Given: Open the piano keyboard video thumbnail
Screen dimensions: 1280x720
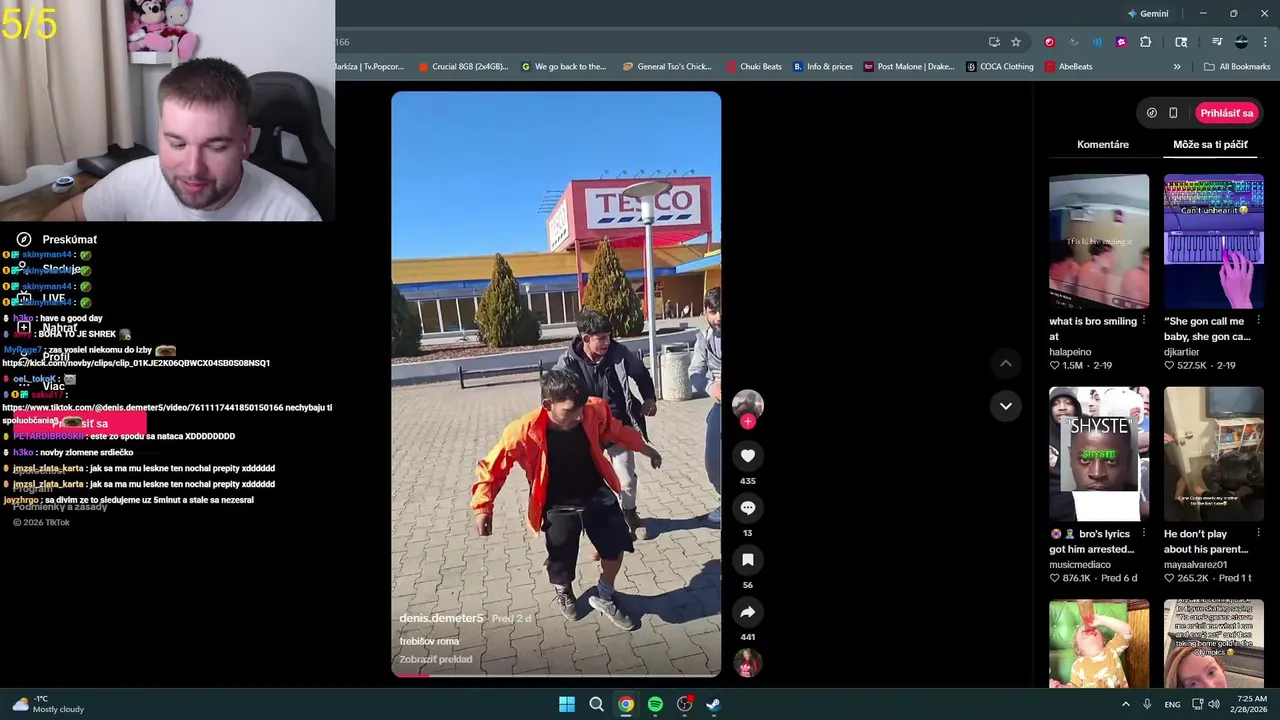Looking at the screenshot, I should 1214,241.
